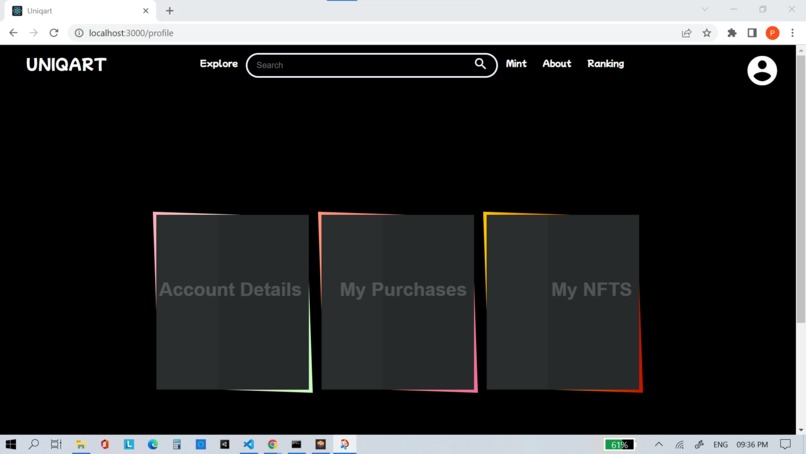The width and height of the screenshot is (806, 454).
Task: Open File Explorer from taskbar
Action: (81, 444)
